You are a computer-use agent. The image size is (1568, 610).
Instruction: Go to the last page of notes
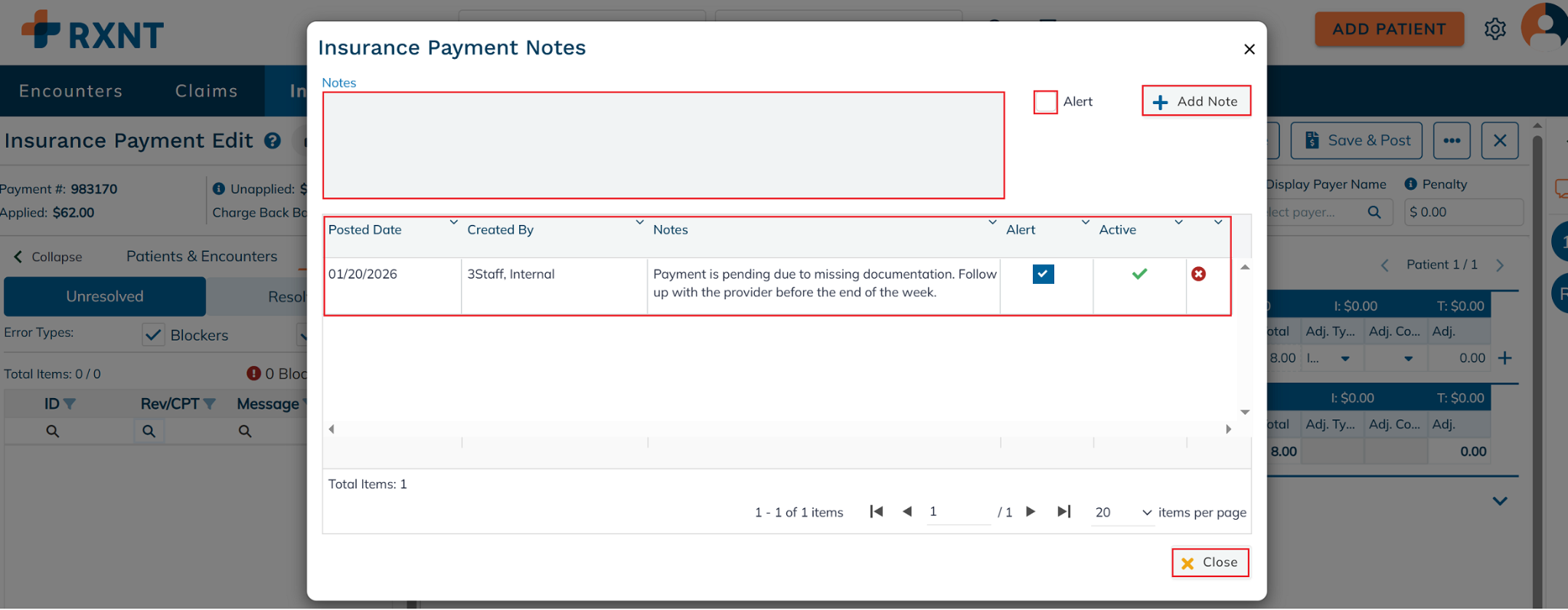pyautogui.click(x=1063, y=511)
